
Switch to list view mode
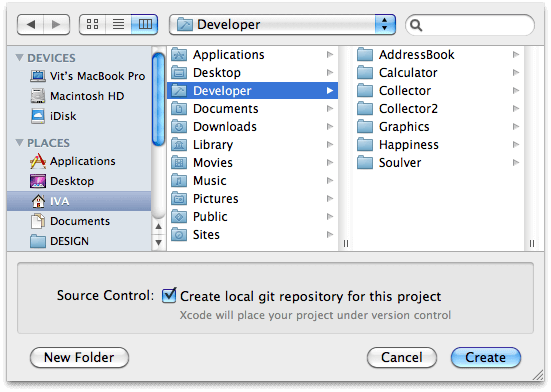118,24
